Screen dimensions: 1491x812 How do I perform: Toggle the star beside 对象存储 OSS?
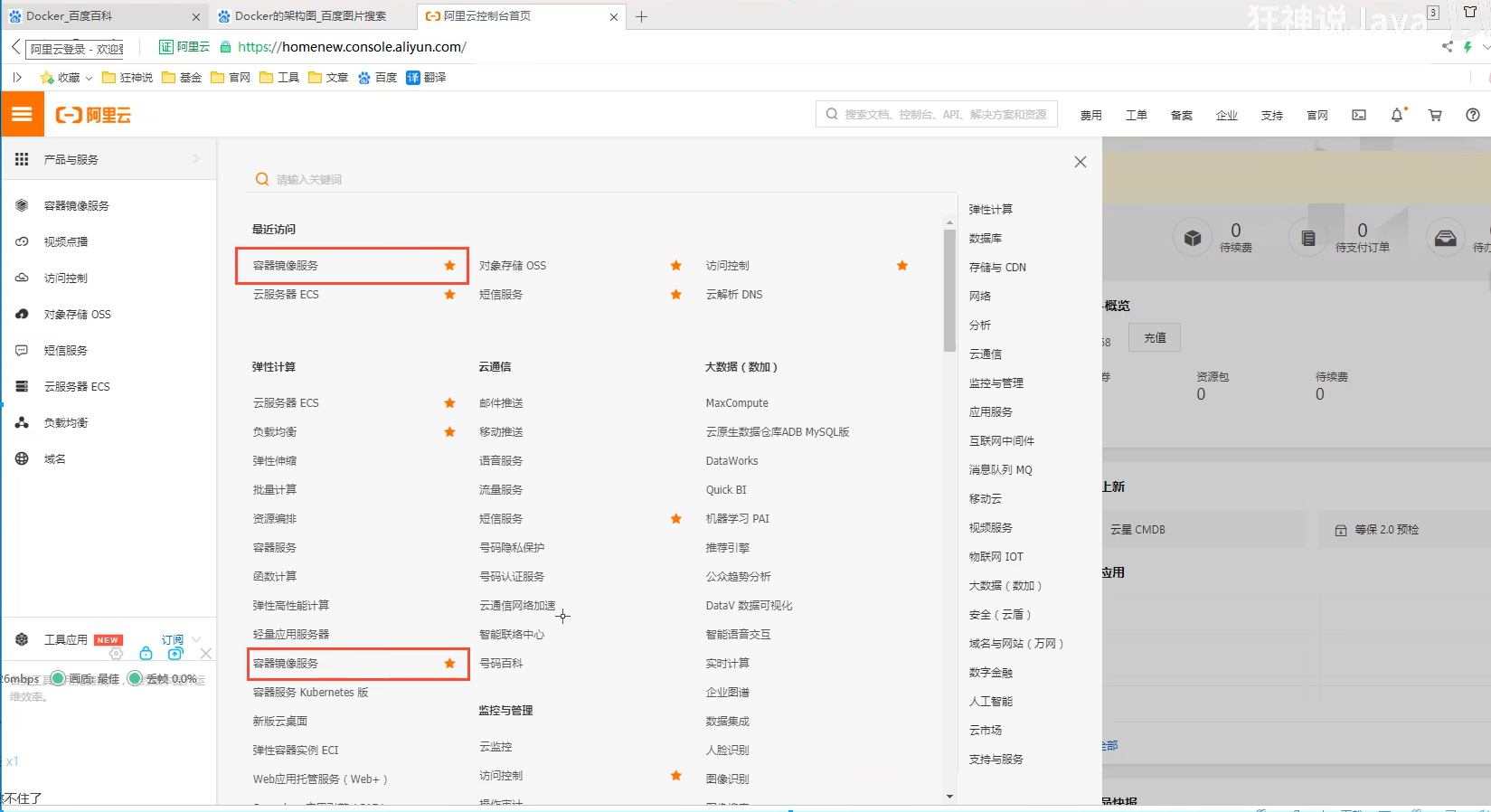point(675,265)
